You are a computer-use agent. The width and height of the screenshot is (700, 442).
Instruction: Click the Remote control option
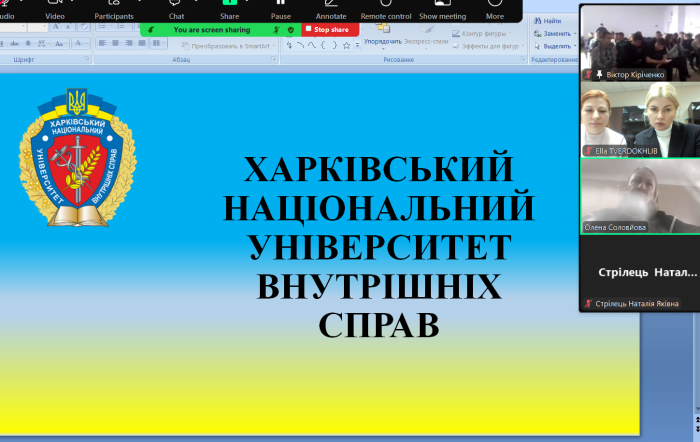[386, 11]
